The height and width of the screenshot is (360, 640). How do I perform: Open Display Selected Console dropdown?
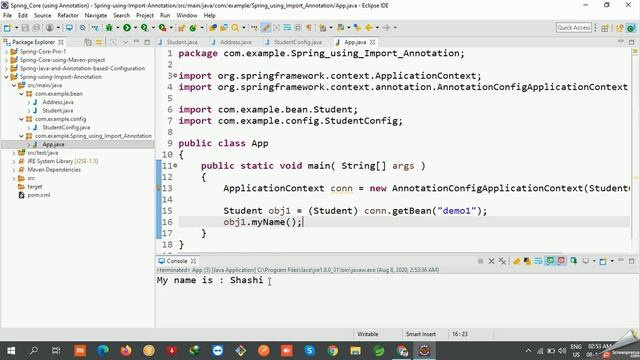point(594,261)
